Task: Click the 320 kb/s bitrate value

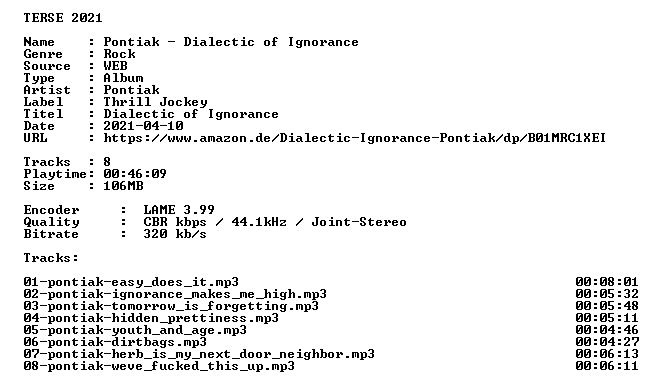Action: pos(175,234)
